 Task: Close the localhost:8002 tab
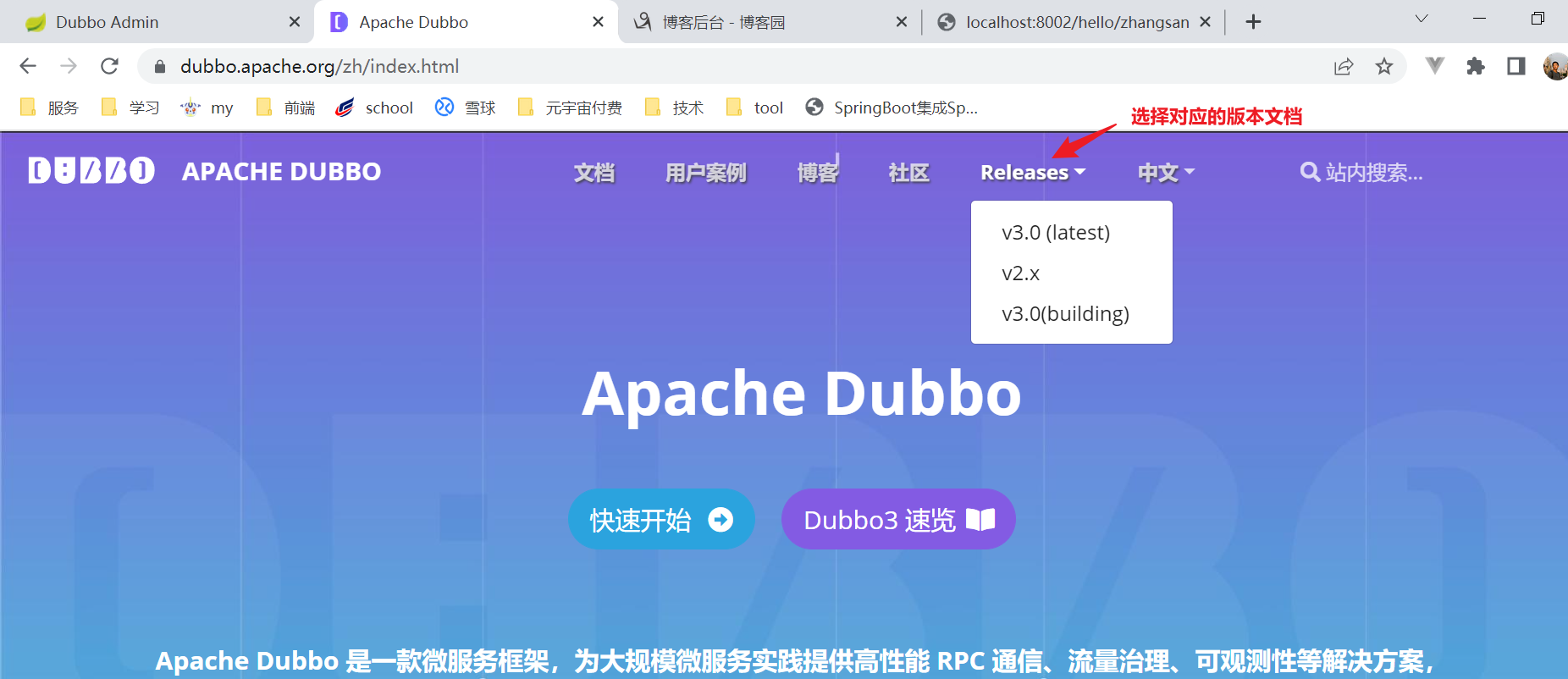pyautogui.click(x=1205, y=22)
